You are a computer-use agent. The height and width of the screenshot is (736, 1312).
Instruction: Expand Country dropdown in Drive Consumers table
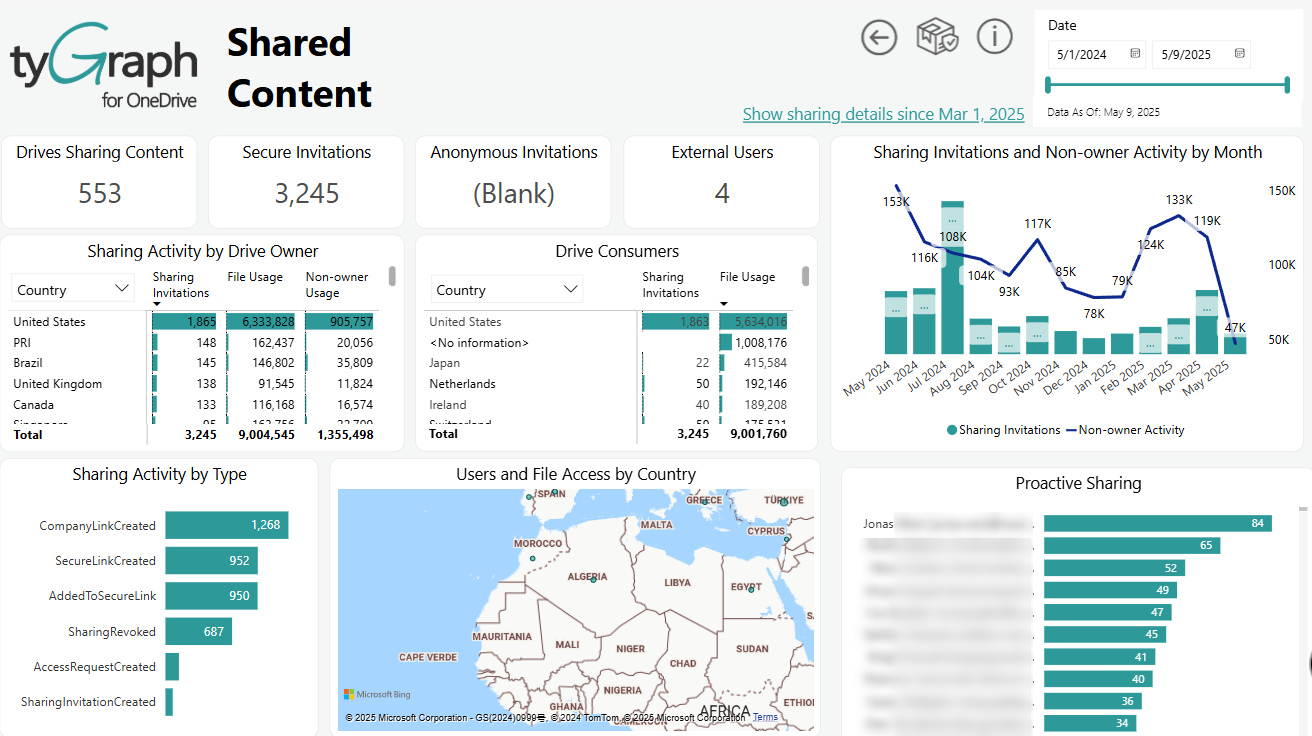tap(506, 290)
